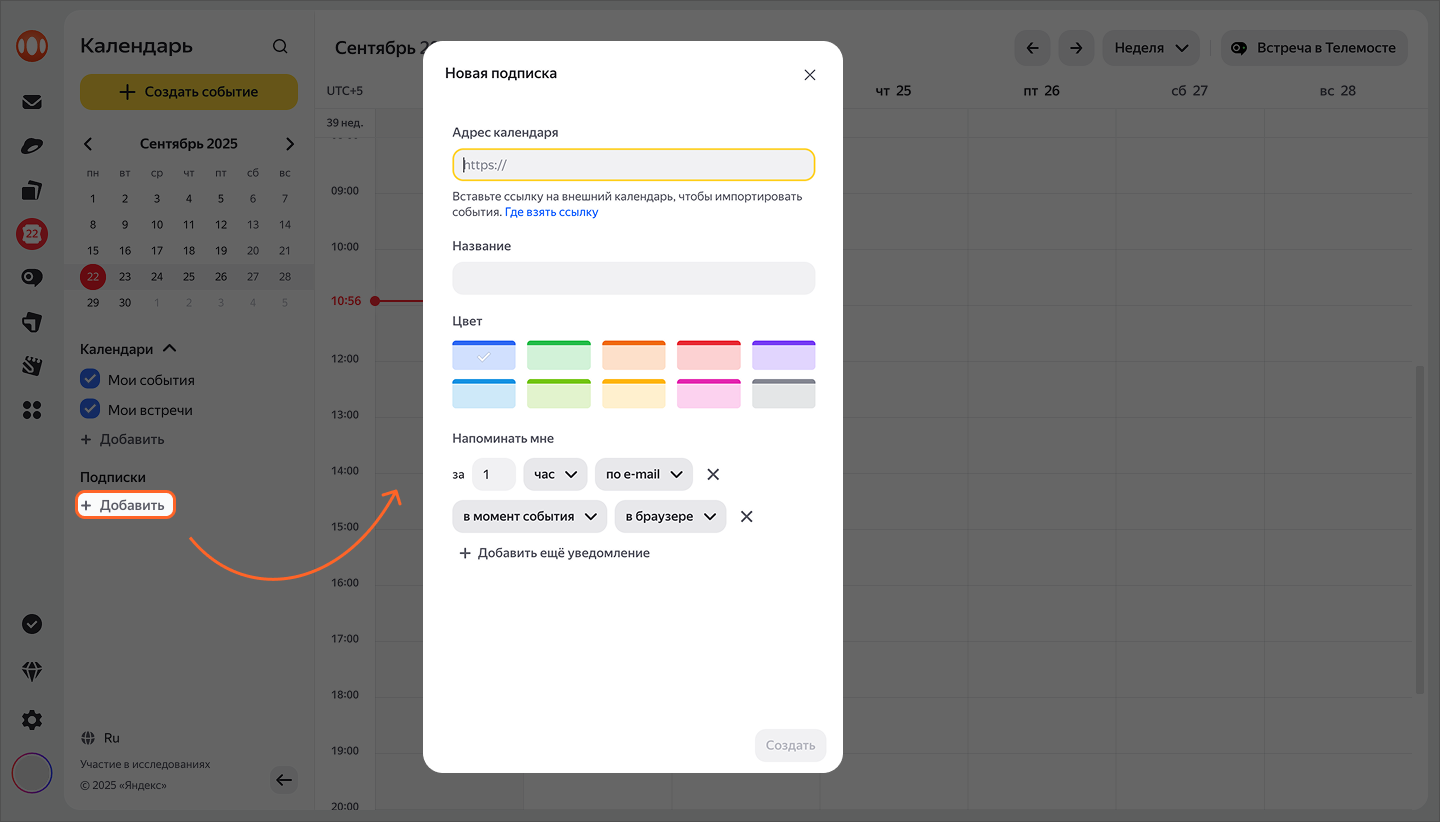Uncheck the Мои события calendar

click(90, 380)
